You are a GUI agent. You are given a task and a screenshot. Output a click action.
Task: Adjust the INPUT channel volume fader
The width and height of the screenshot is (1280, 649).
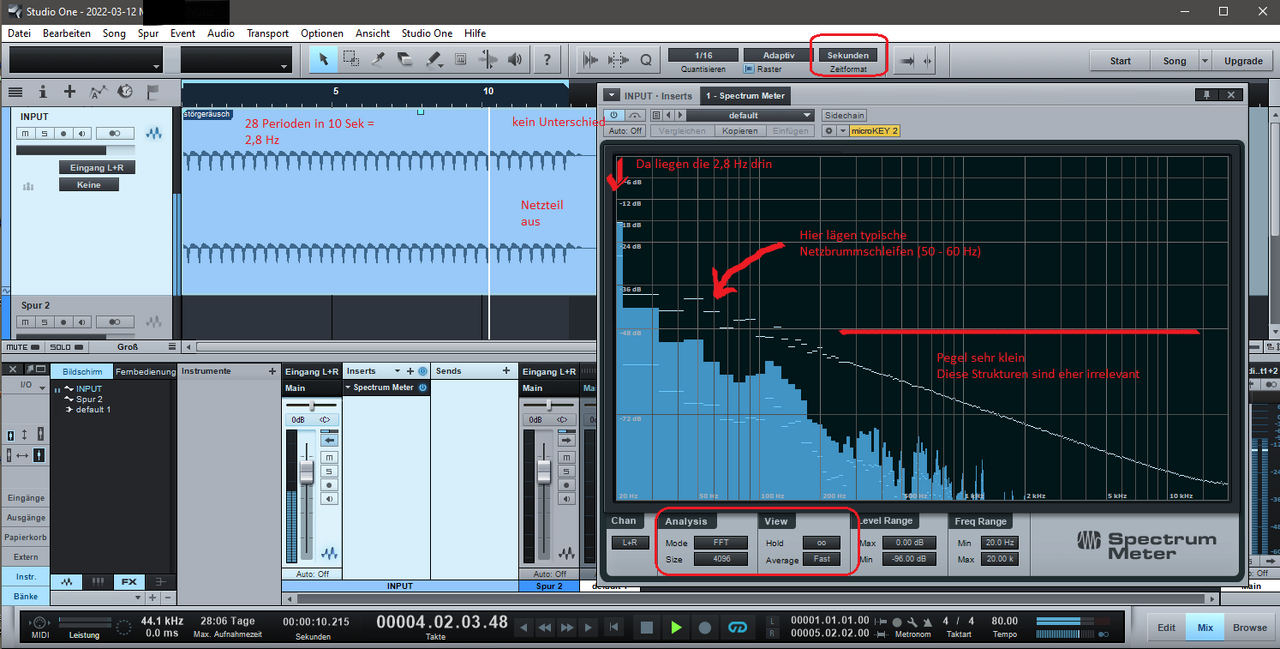(307, 471)
